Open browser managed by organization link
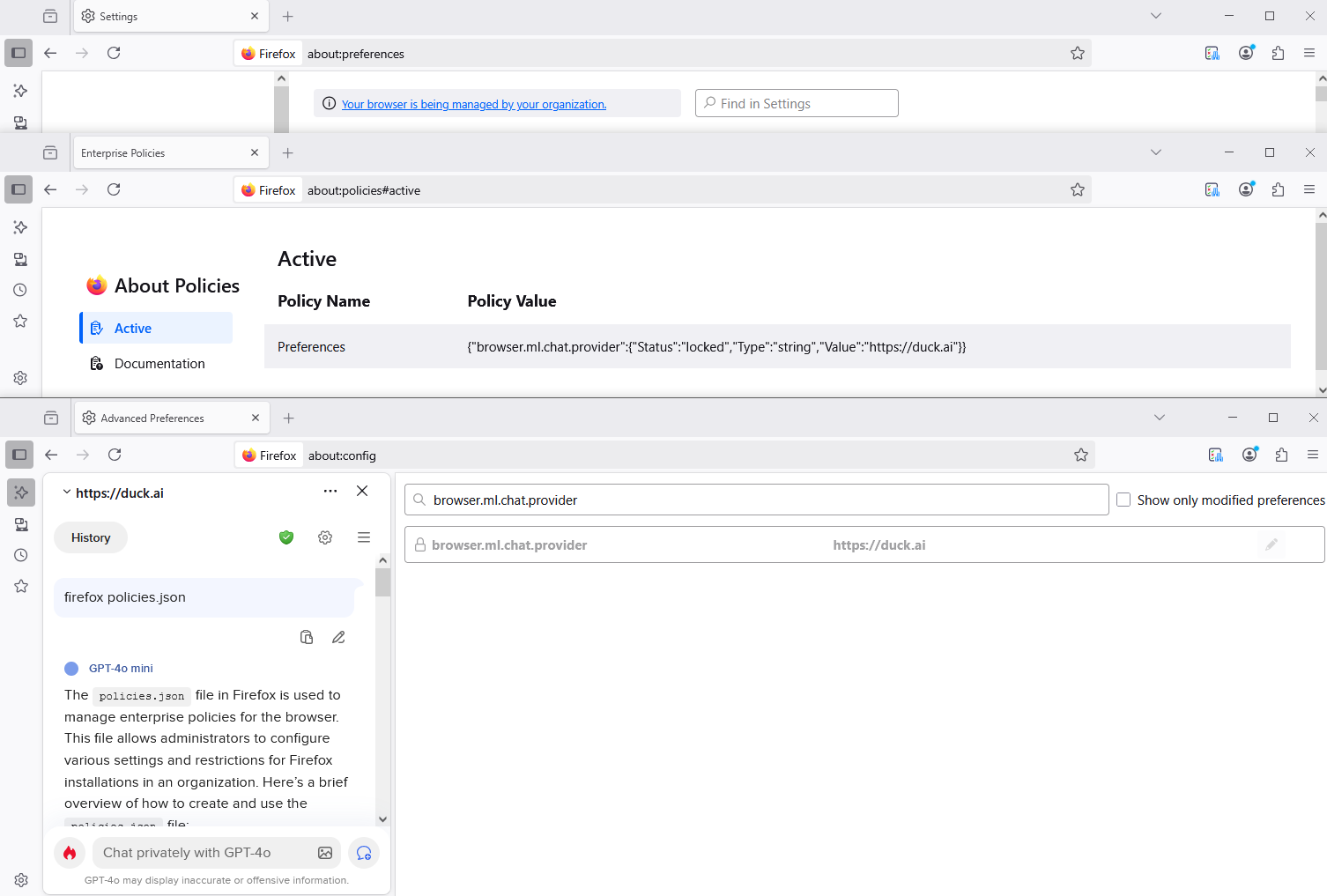Image resolution: width=1327 pixels, height=896 pixels. point(474,104)
